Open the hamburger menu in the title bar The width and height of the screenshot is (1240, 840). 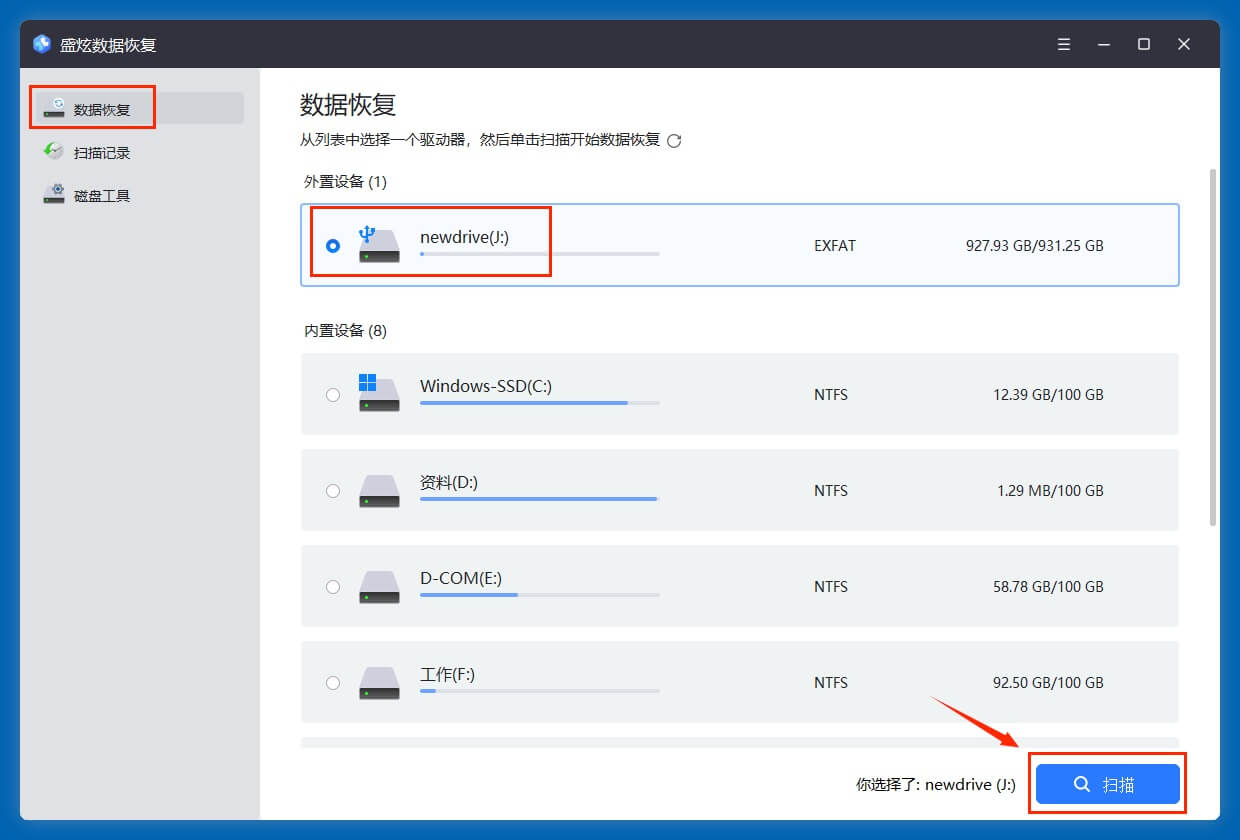point(1063,44)
